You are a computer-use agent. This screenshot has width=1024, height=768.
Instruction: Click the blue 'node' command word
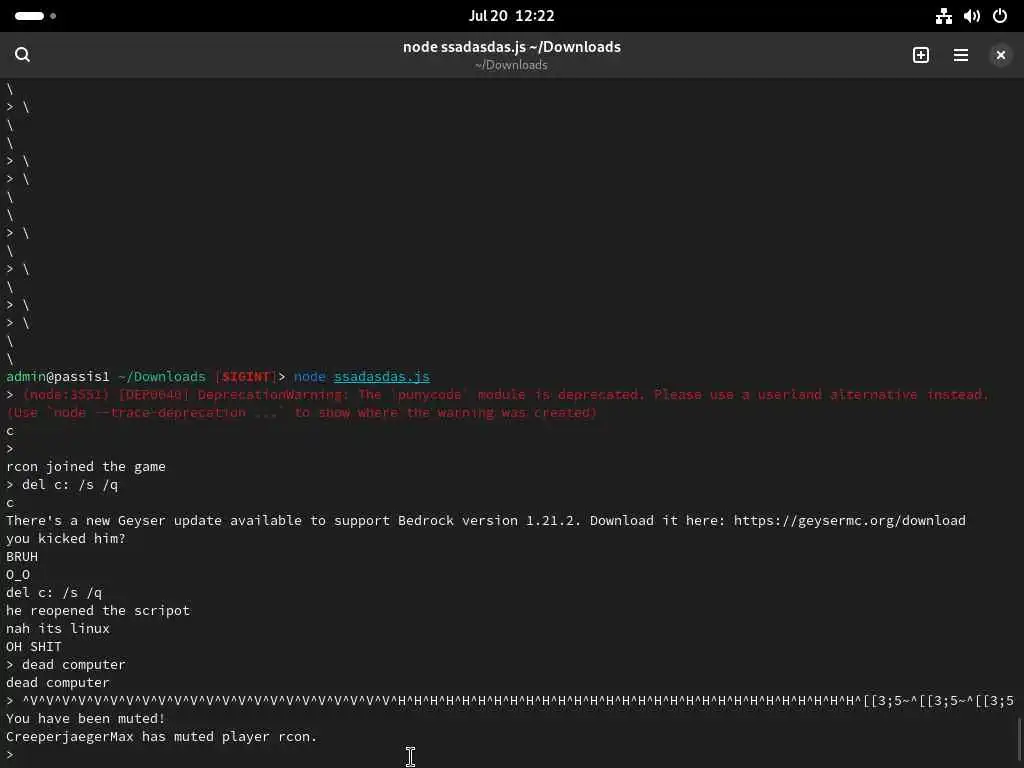click(310, 377)
